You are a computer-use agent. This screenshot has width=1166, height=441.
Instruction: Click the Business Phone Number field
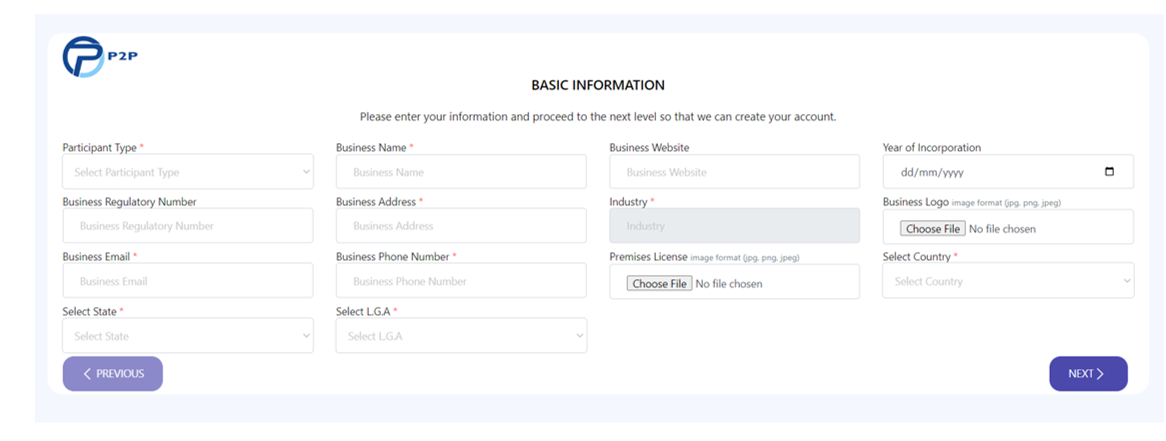point(461,281)
